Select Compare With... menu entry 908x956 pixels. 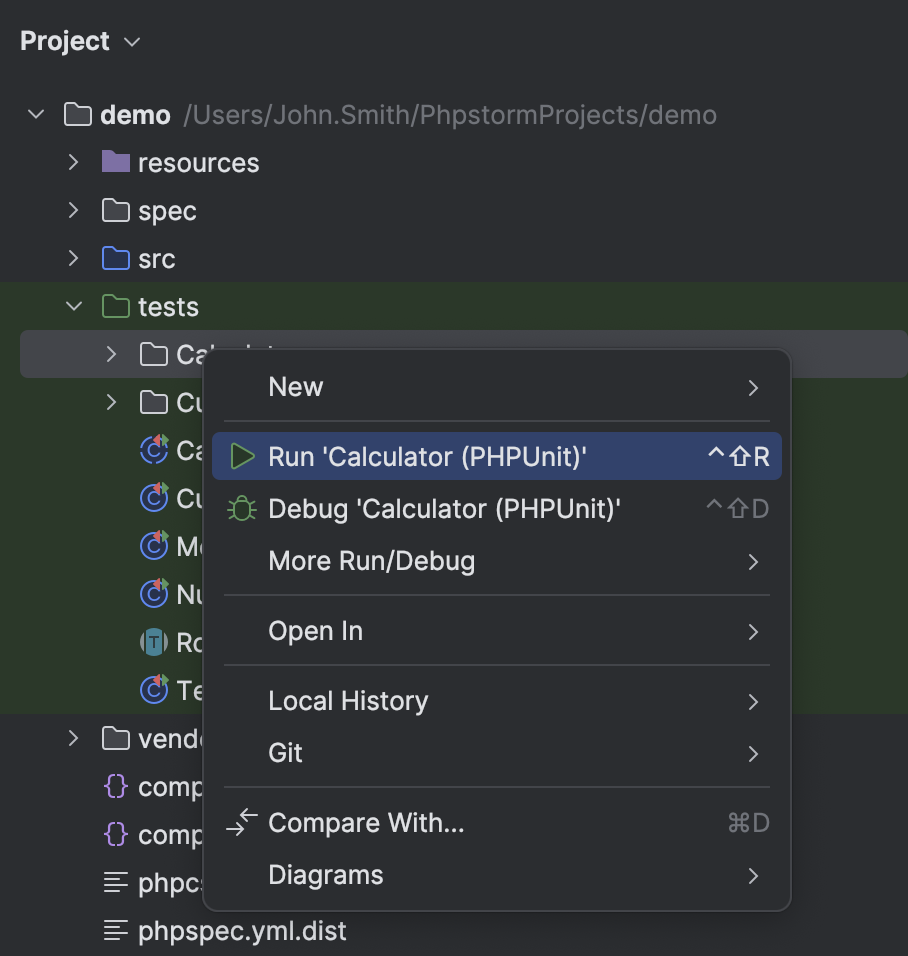pos(366,823)
